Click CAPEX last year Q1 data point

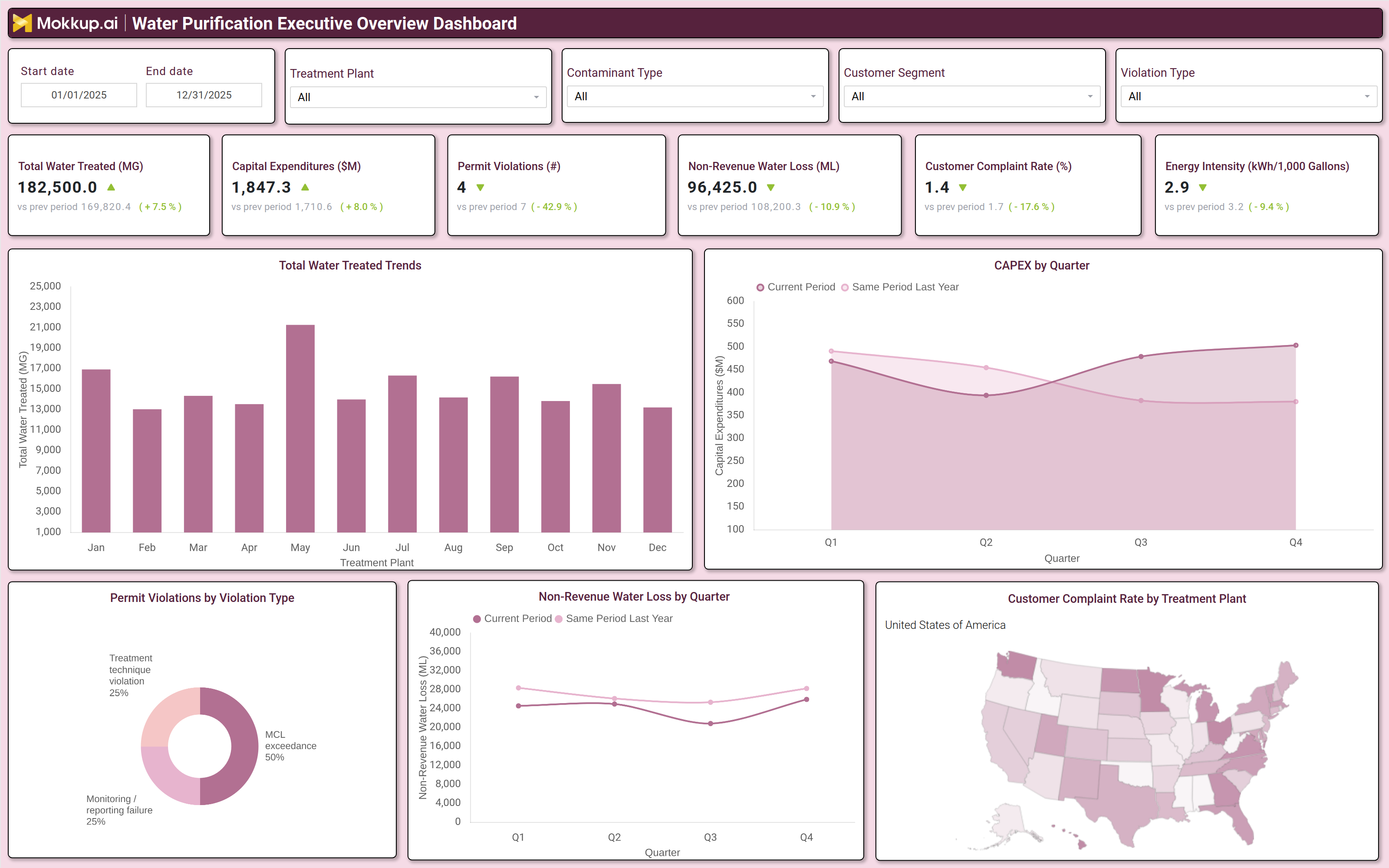pyautogui.click(x=831, y=352)
